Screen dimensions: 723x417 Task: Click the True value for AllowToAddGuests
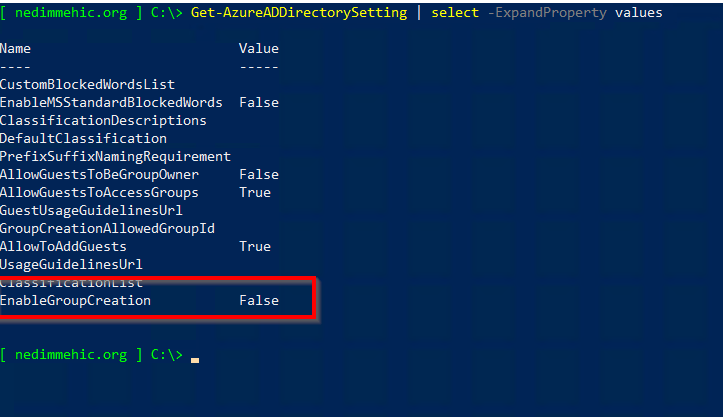[255, 246]
